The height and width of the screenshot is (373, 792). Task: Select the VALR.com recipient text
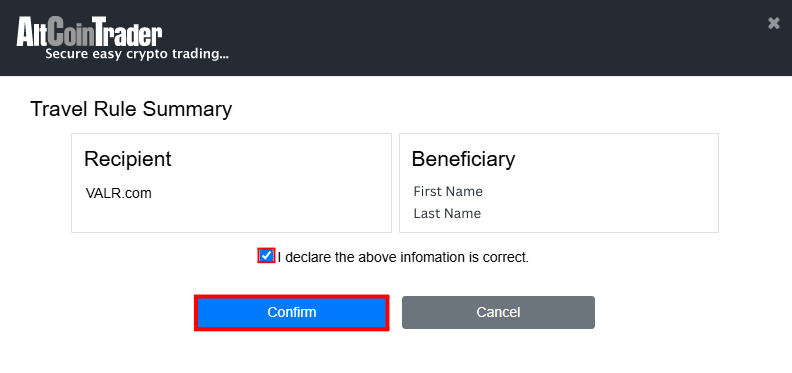[119, 193]
